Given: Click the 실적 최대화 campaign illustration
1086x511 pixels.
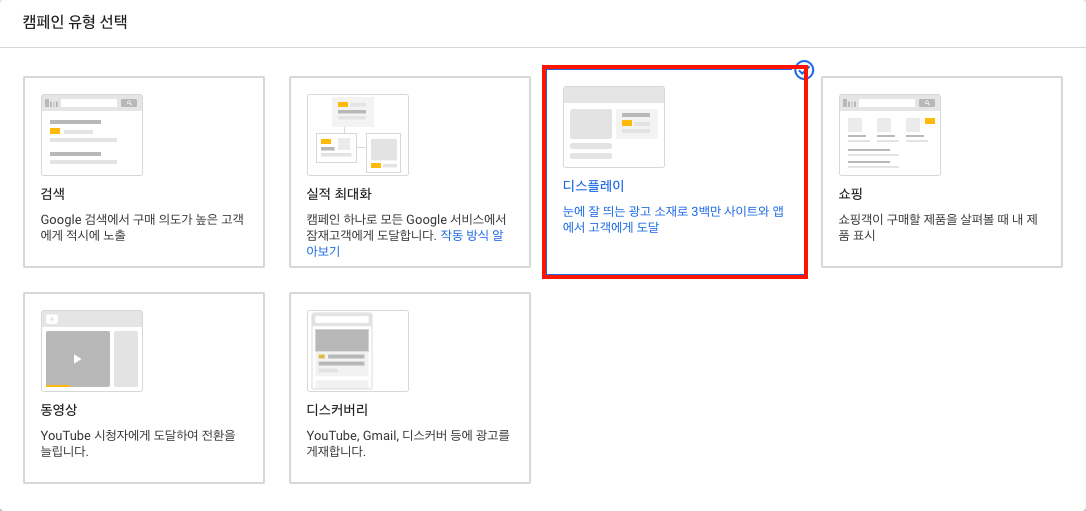Looking at the screenshot, I should pyautogui.click(x=358, y=135).
